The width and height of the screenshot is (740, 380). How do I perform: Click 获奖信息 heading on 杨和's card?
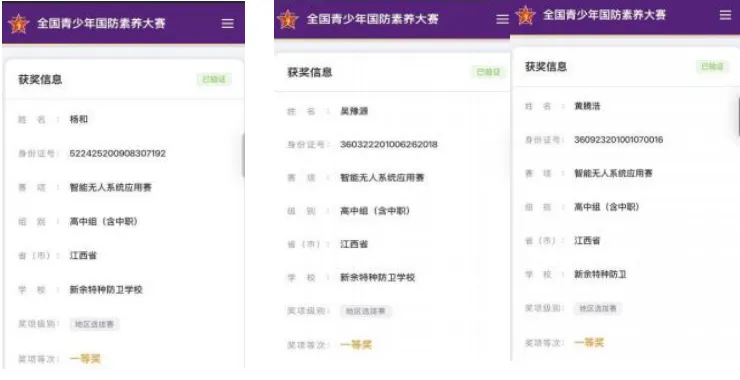tap(40, 79)
